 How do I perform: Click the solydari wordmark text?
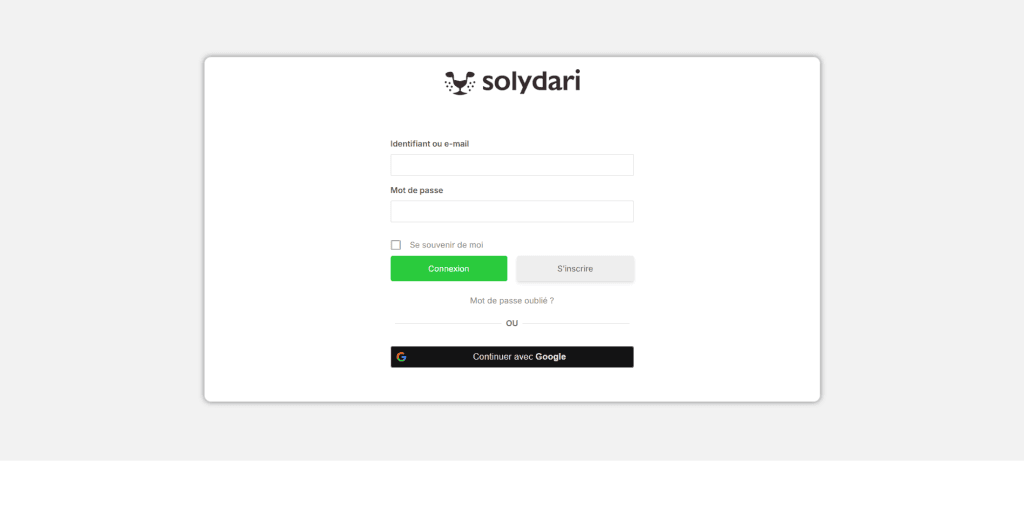pos(531,82)
